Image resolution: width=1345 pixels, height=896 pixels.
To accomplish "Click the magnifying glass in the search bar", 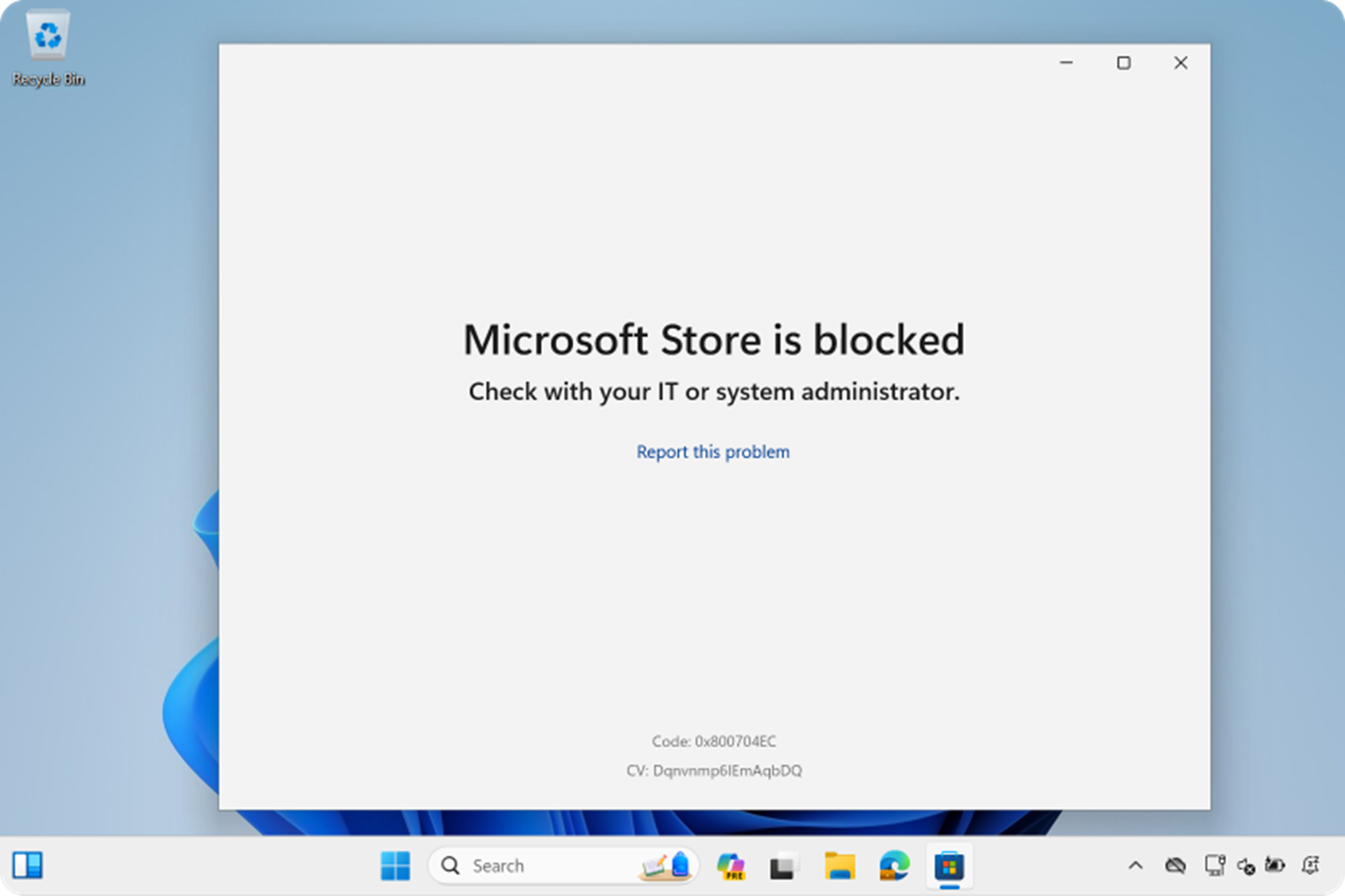I will click(450, 866).
